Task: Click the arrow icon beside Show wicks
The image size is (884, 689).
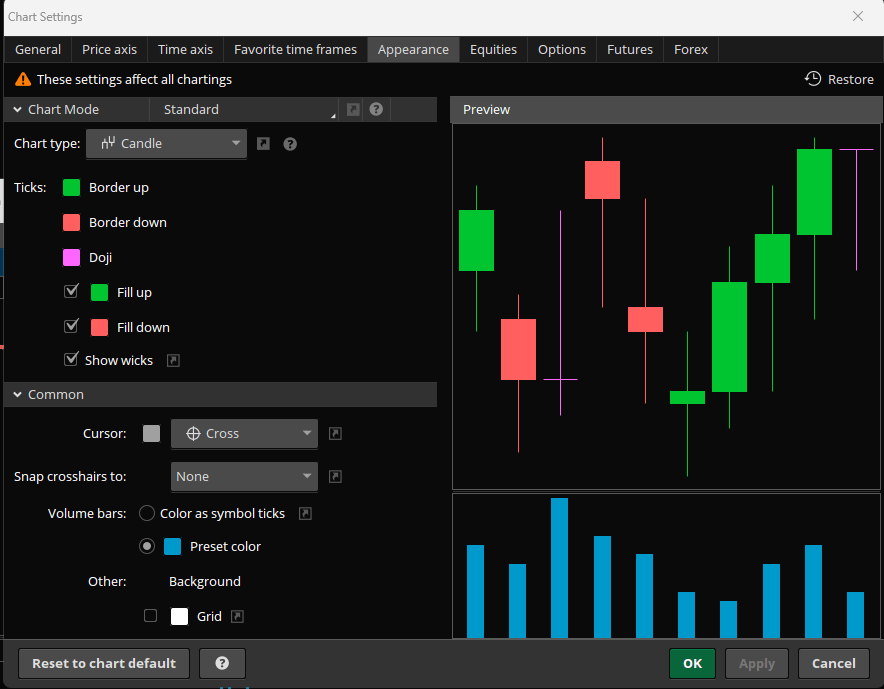Action: point(173,360)
